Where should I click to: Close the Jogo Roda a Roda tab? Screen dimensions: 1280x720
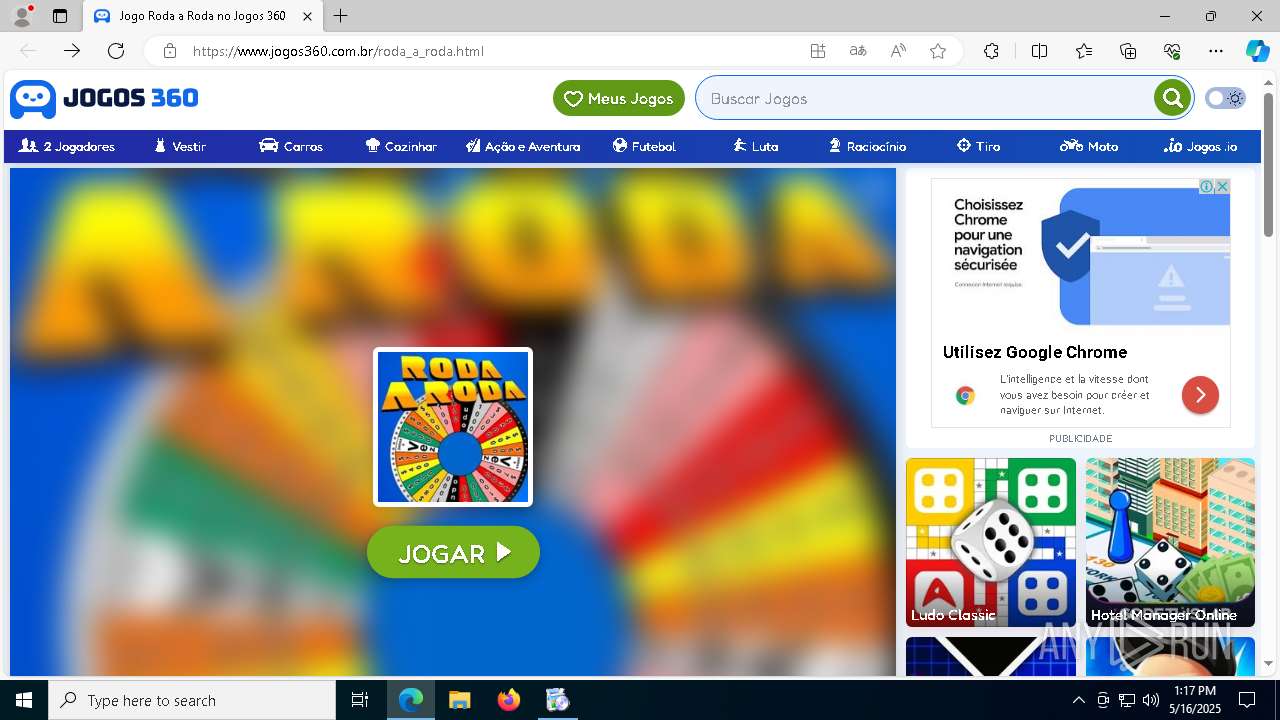coord(308,16)
